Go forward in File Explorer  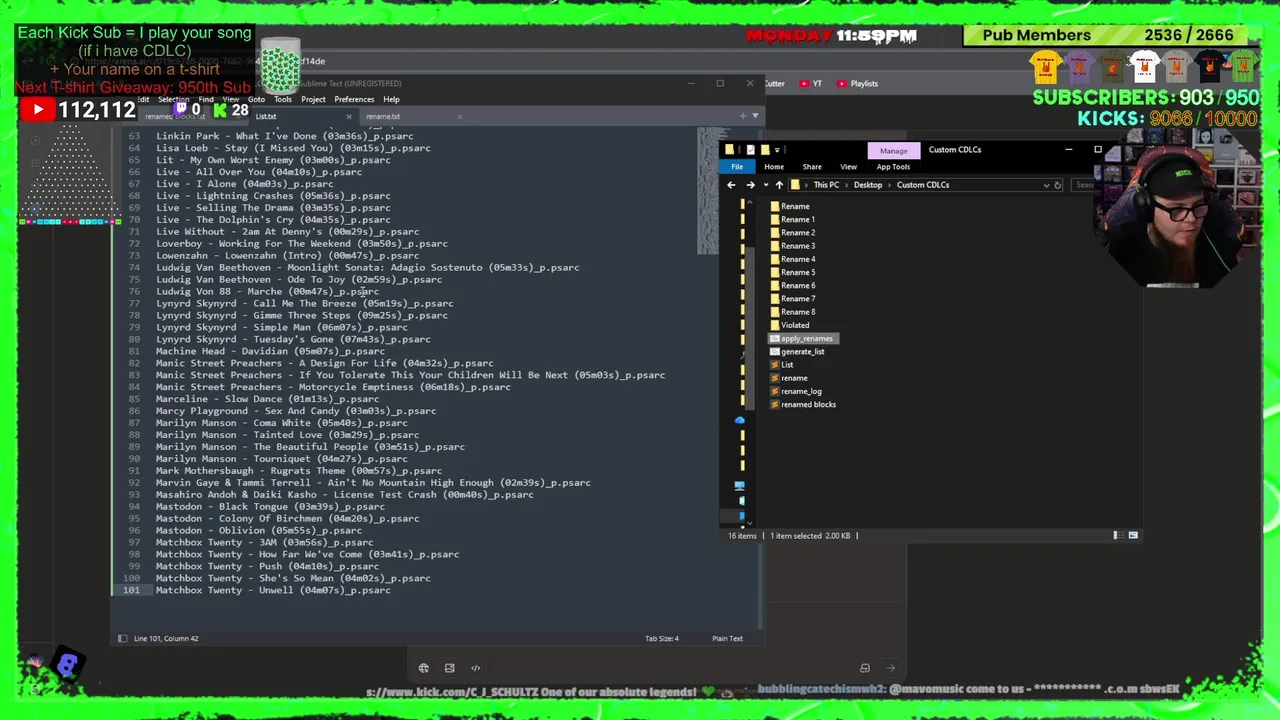pos(750,185)
